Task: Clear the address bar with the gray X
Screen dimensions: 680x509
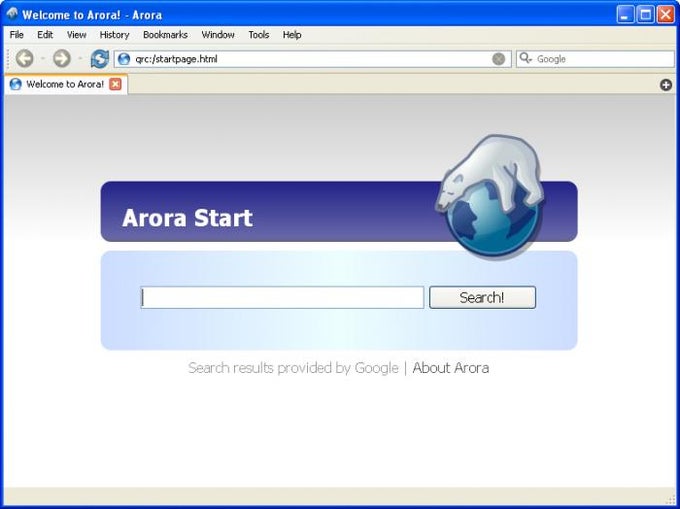Action: pyautogui.click(x=499, y=59)
